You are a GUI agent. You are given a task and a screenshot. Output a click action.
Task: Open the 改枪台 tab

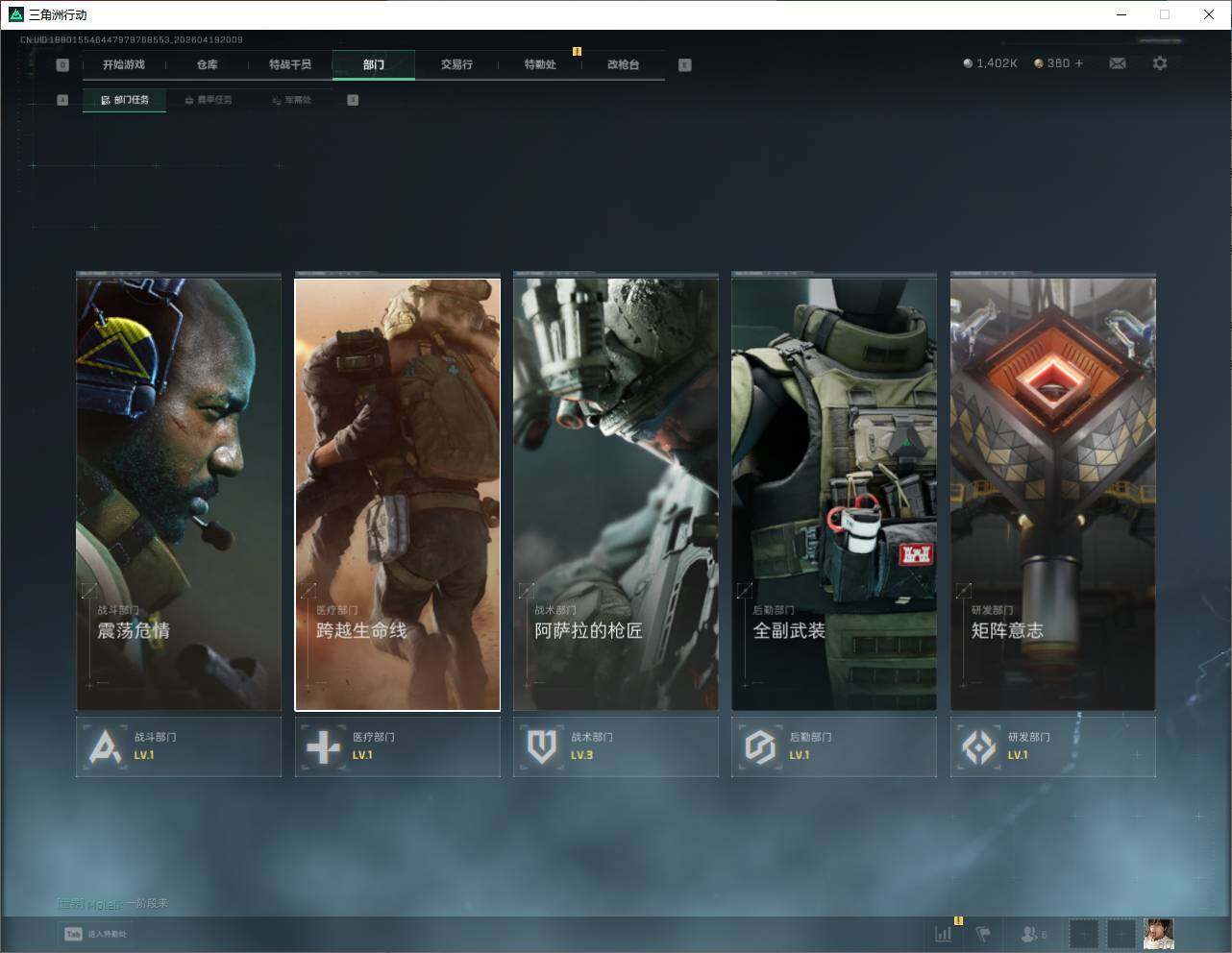coord(623,64)
